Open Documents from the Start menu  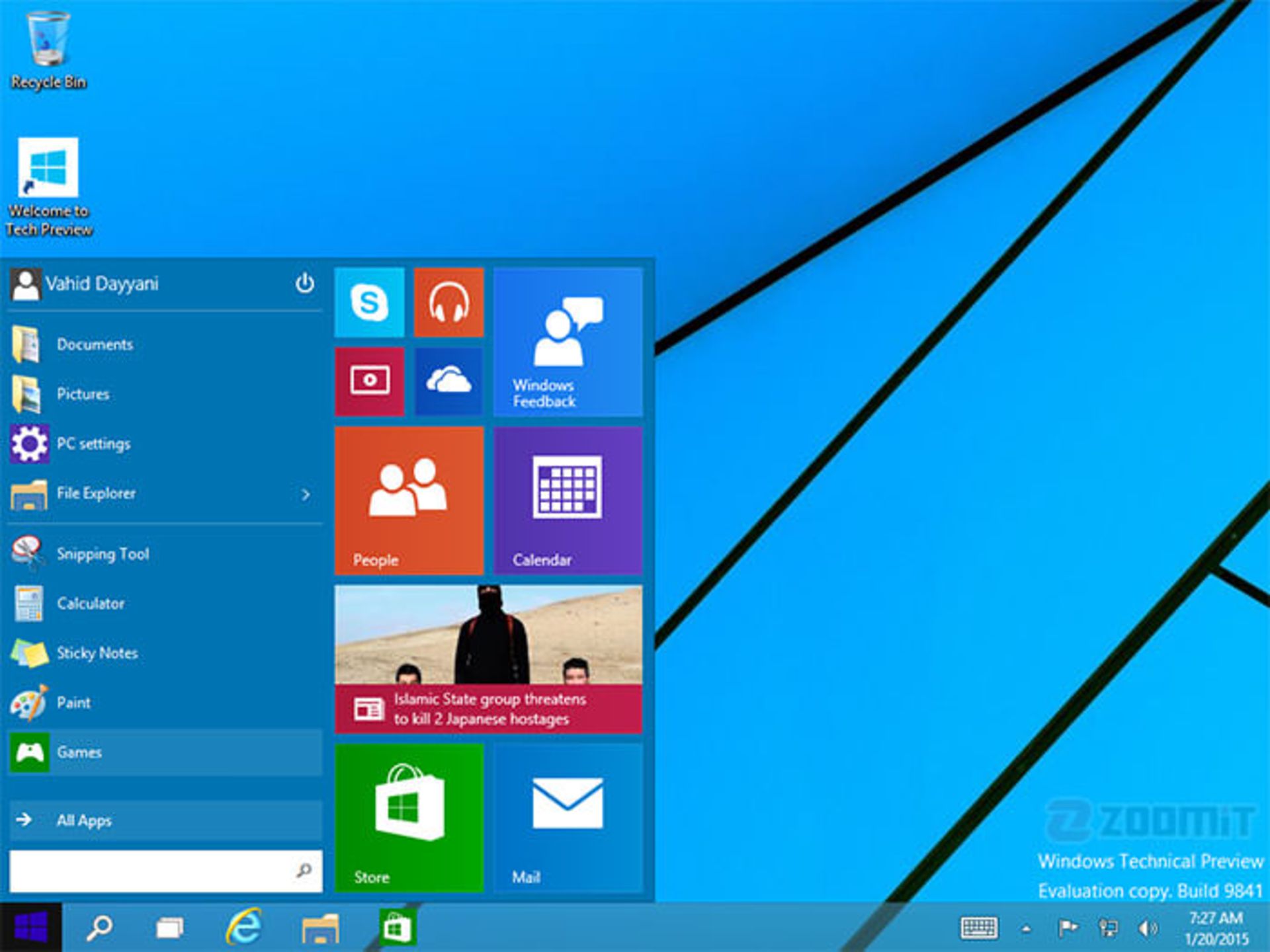pos(165,344)
